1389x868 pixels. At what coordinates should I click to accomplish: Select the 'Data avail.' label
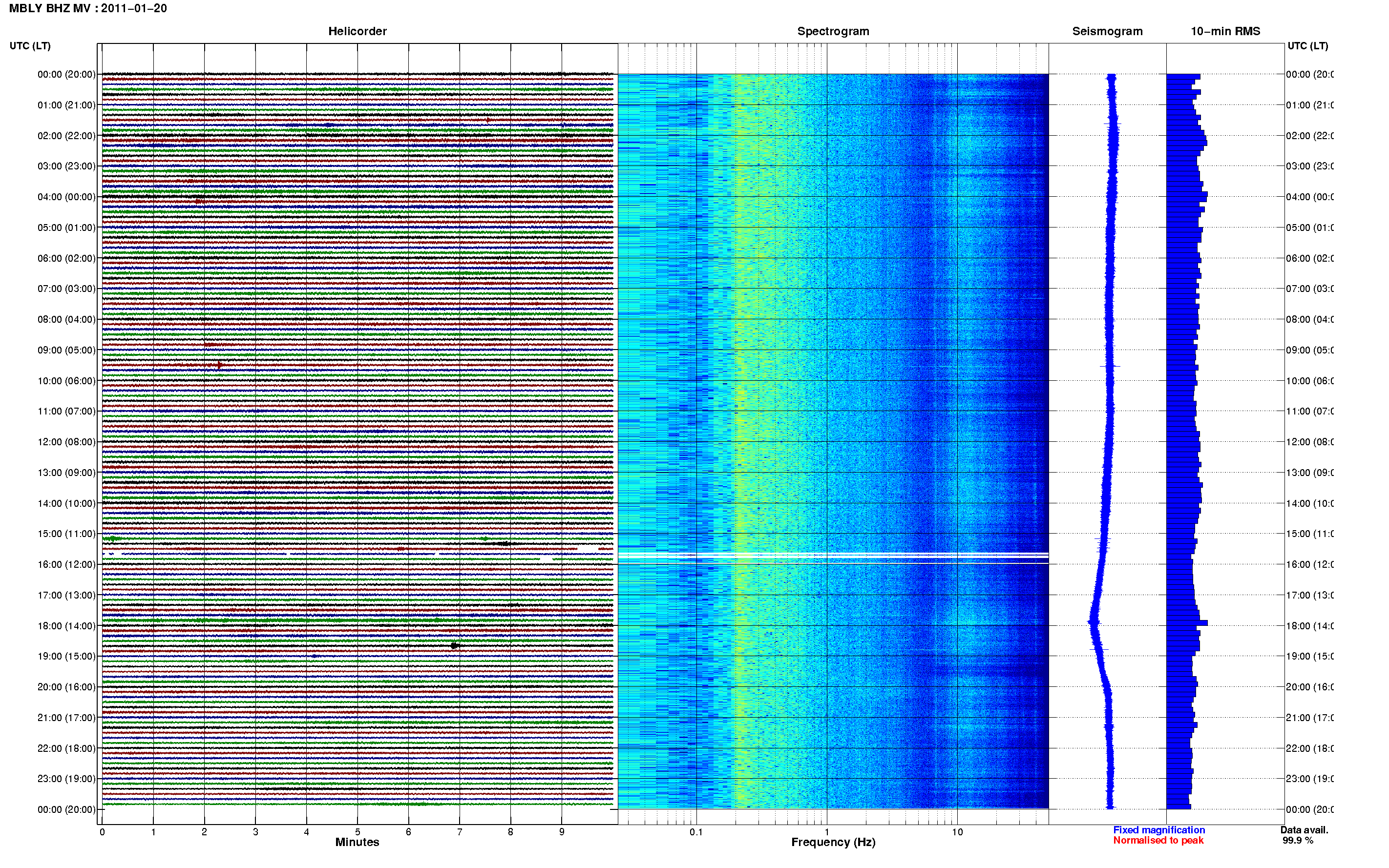pos(1304,830)
